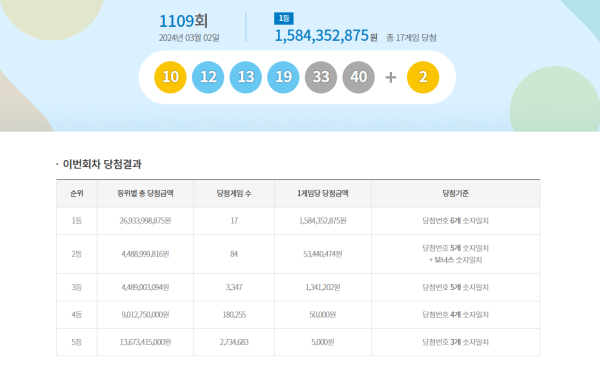
Task: Click the prize amount 1,584,352,875원
Action: point(326,36)
